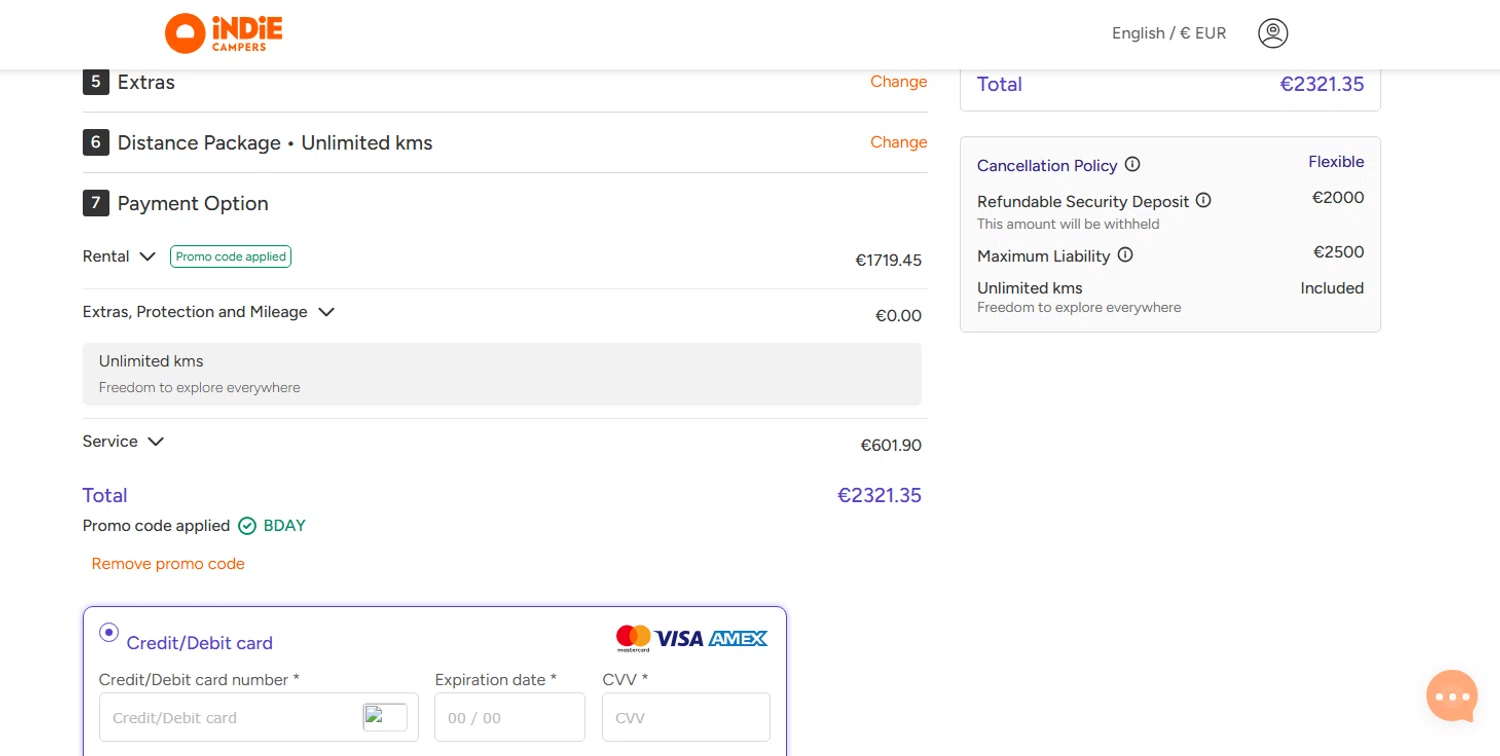1500x756 pixels.
Task: Focus the Expiration date field
Action: 510,717
